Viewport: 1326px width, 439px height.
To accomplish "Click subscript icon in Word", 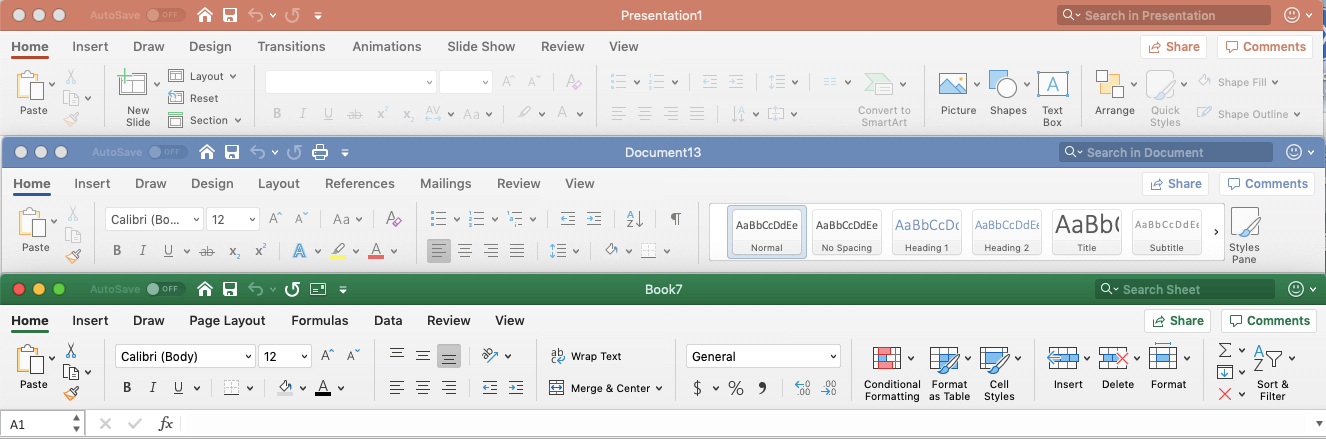I will click(234, 251).
